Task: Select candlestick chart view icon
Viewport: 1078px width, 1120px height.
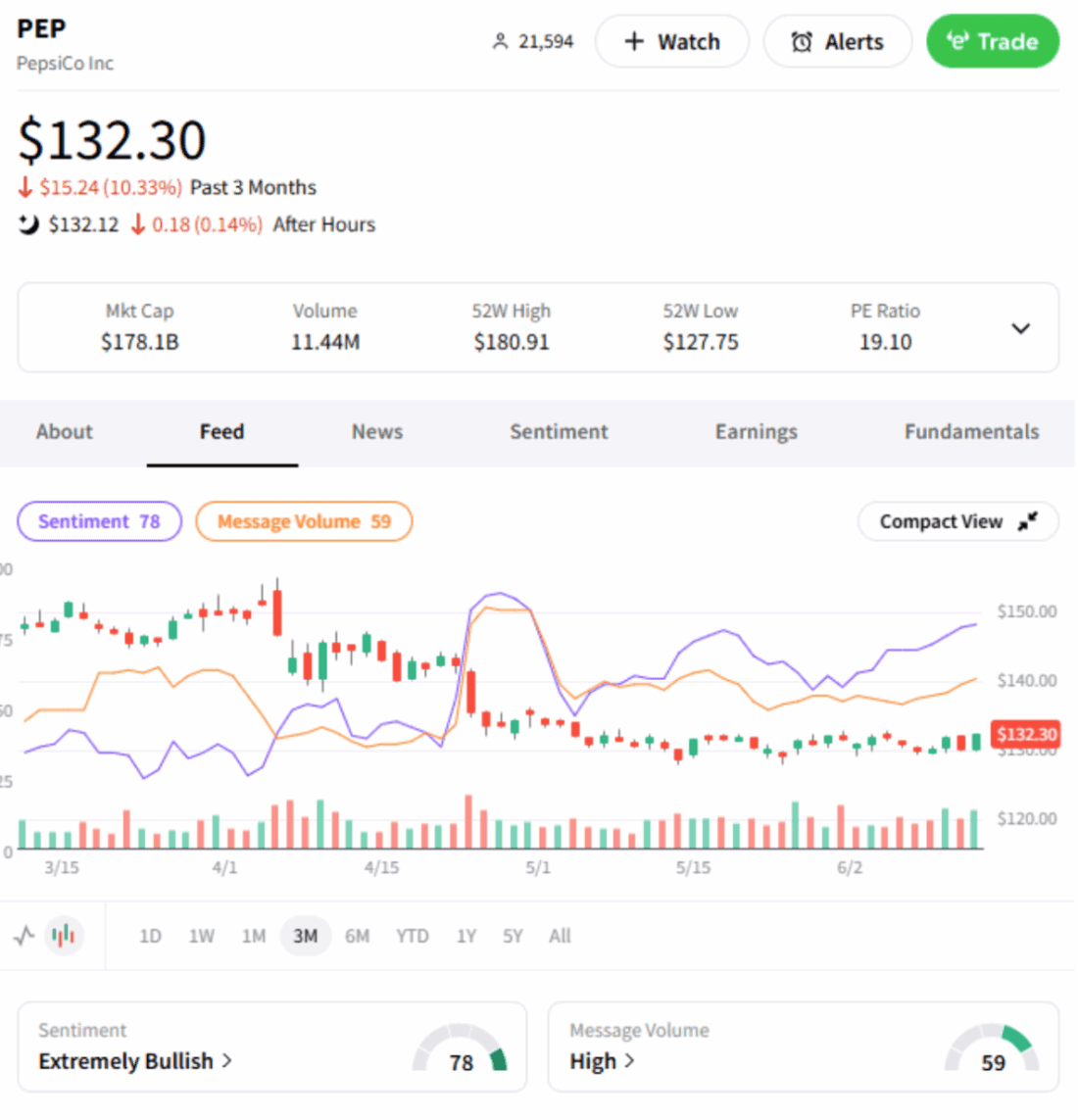Action: (64, 936)
